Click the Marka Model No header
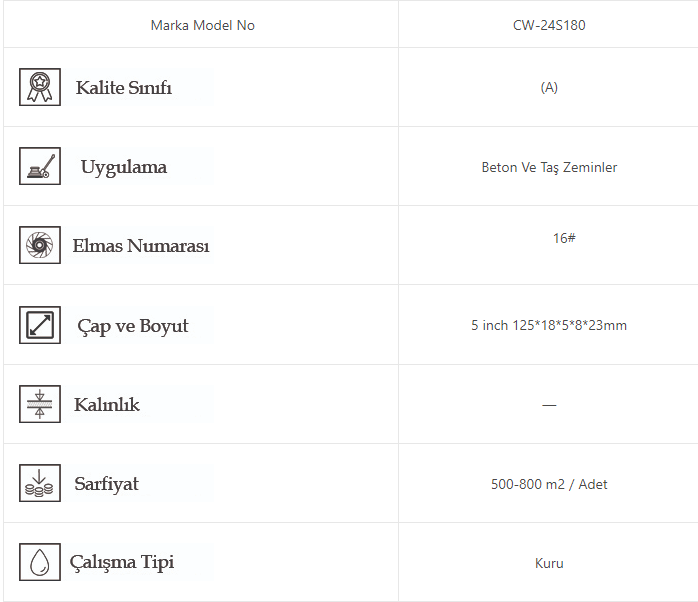This screenshot has height=602, width=698. pyautogui.click(x=202, y=25)
